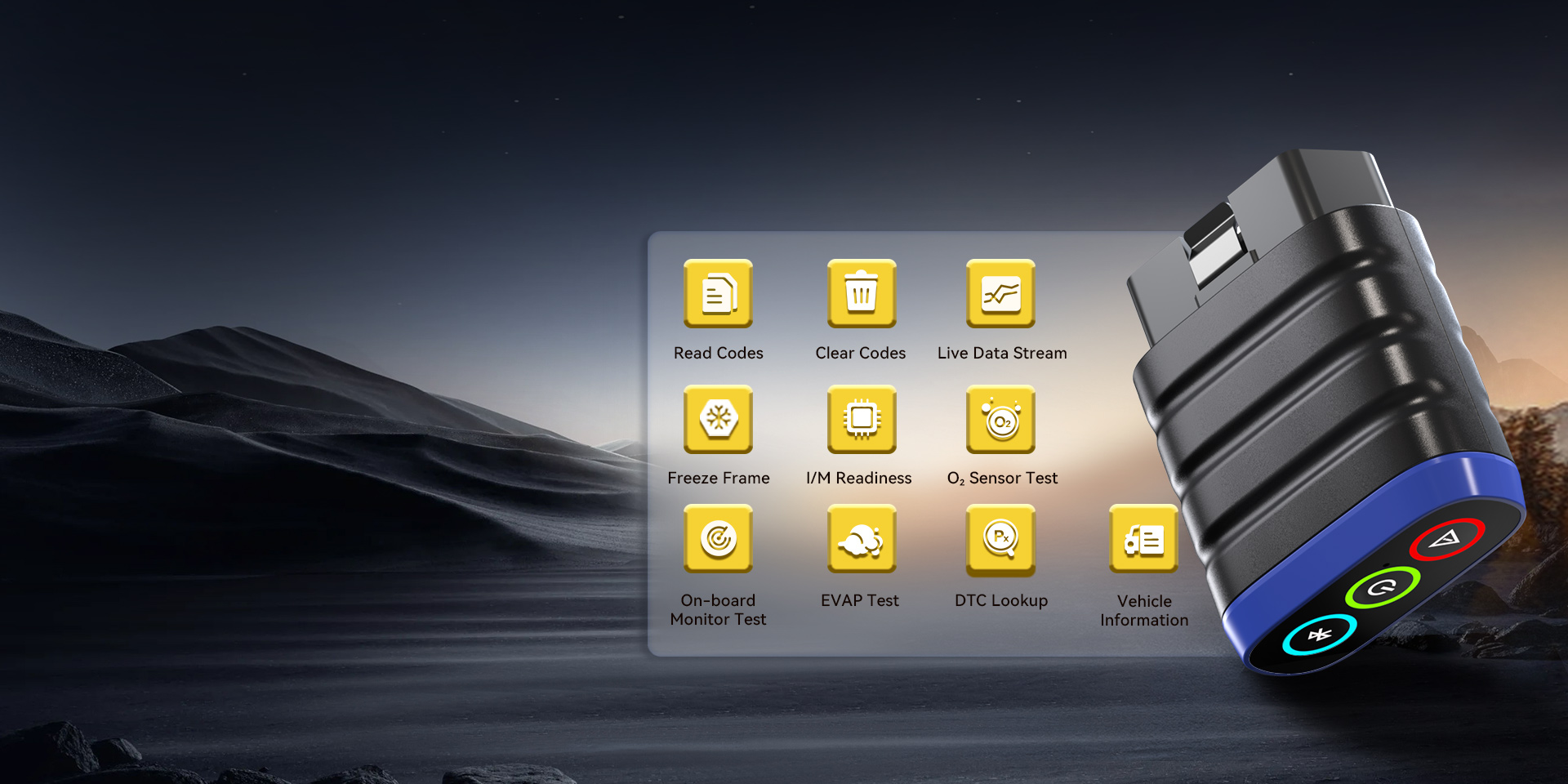1568x784 pixels.
Task: Click the EVAP Test cloud icon
Action: pyautogui.click(x=861, y=538)
